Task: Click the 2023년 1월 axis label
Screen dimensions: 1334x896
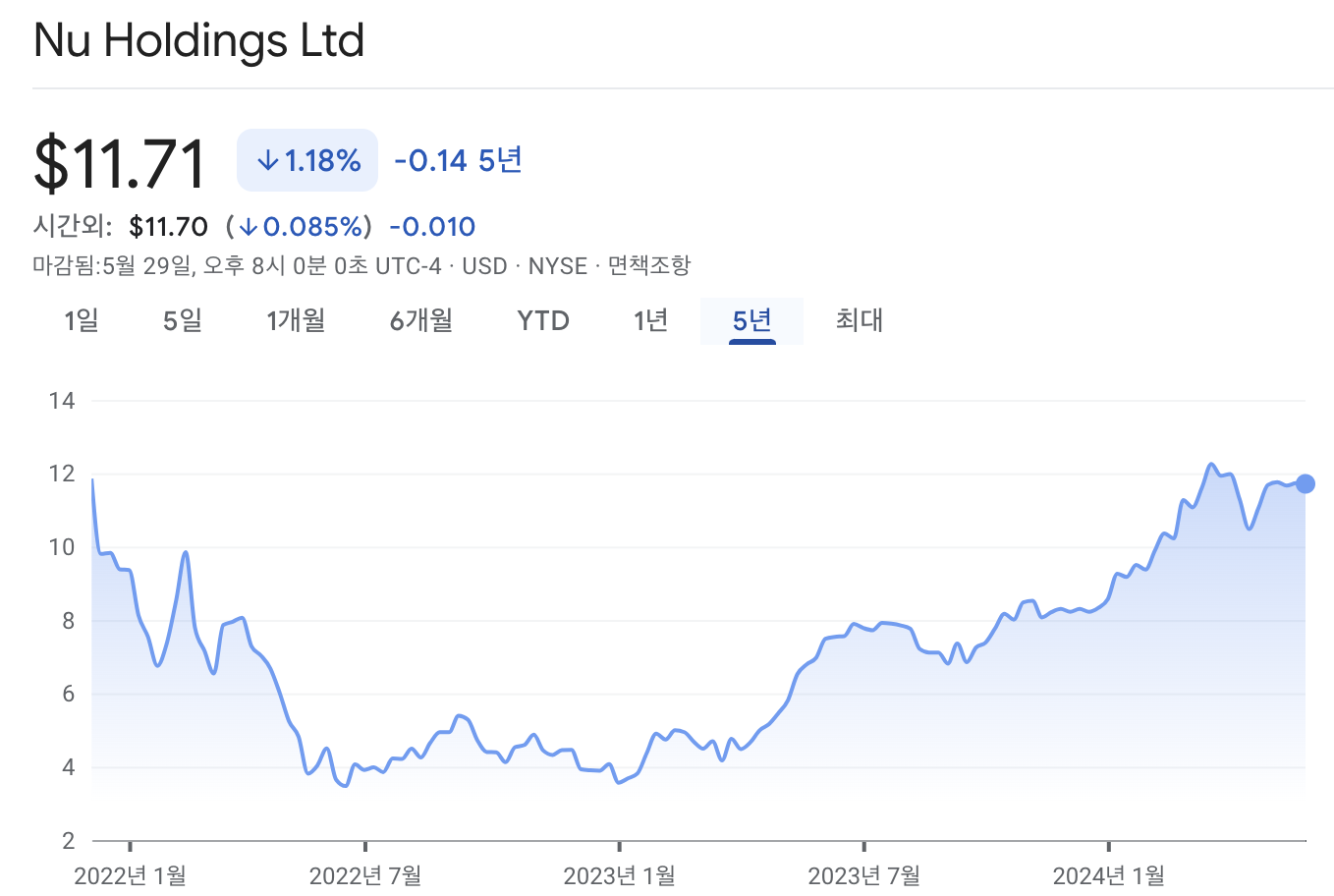Action: (x=619, y=875)
